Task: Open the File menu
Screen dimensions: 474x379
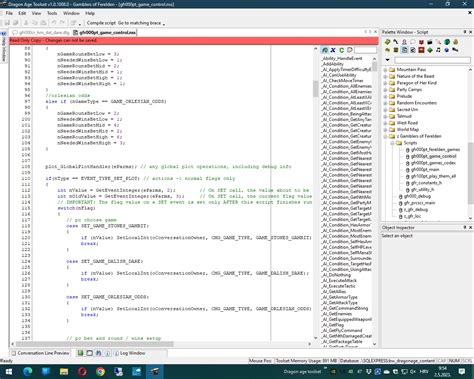Action: click(9, 13)
